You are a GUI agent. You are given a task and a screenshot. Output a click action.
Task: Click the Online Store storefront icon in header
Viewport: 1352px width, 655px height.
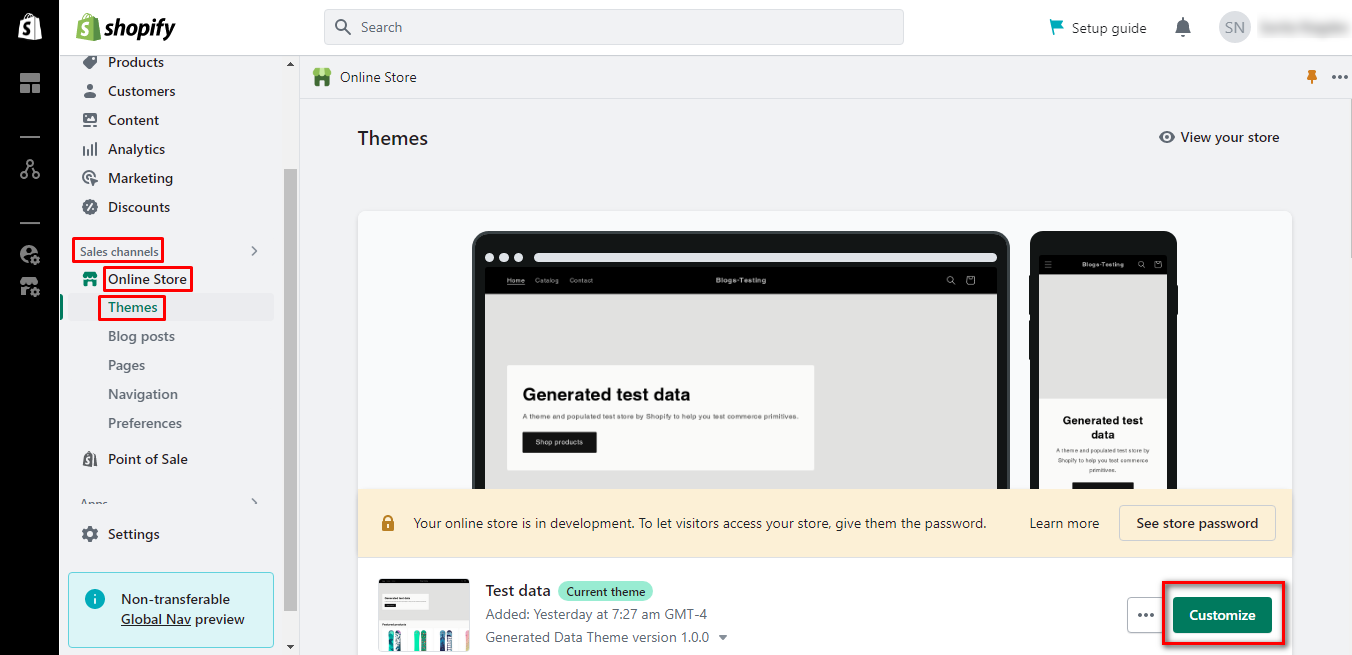coord(322,77)
